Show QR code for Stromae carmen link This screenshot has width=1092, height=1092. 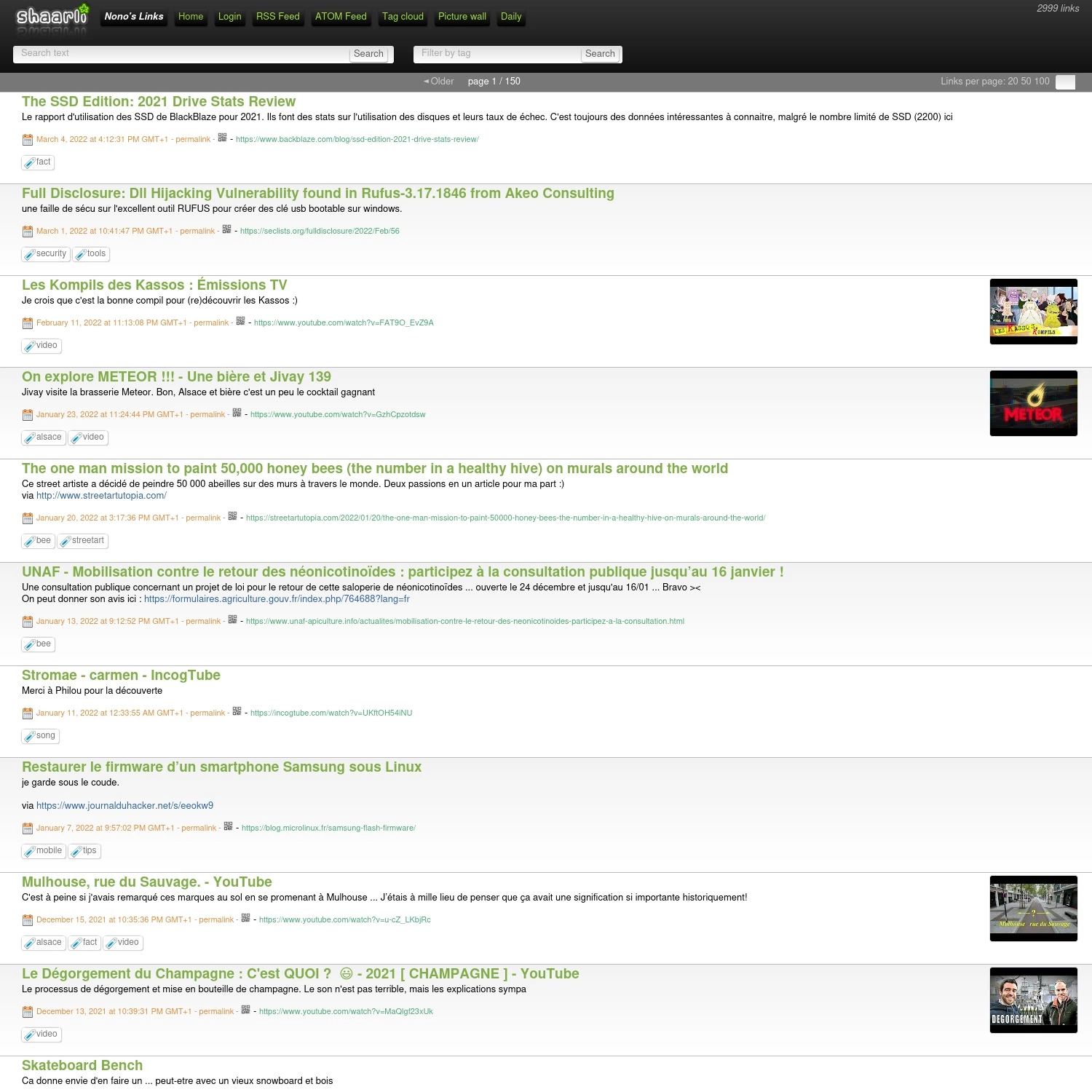coord(237,711)
